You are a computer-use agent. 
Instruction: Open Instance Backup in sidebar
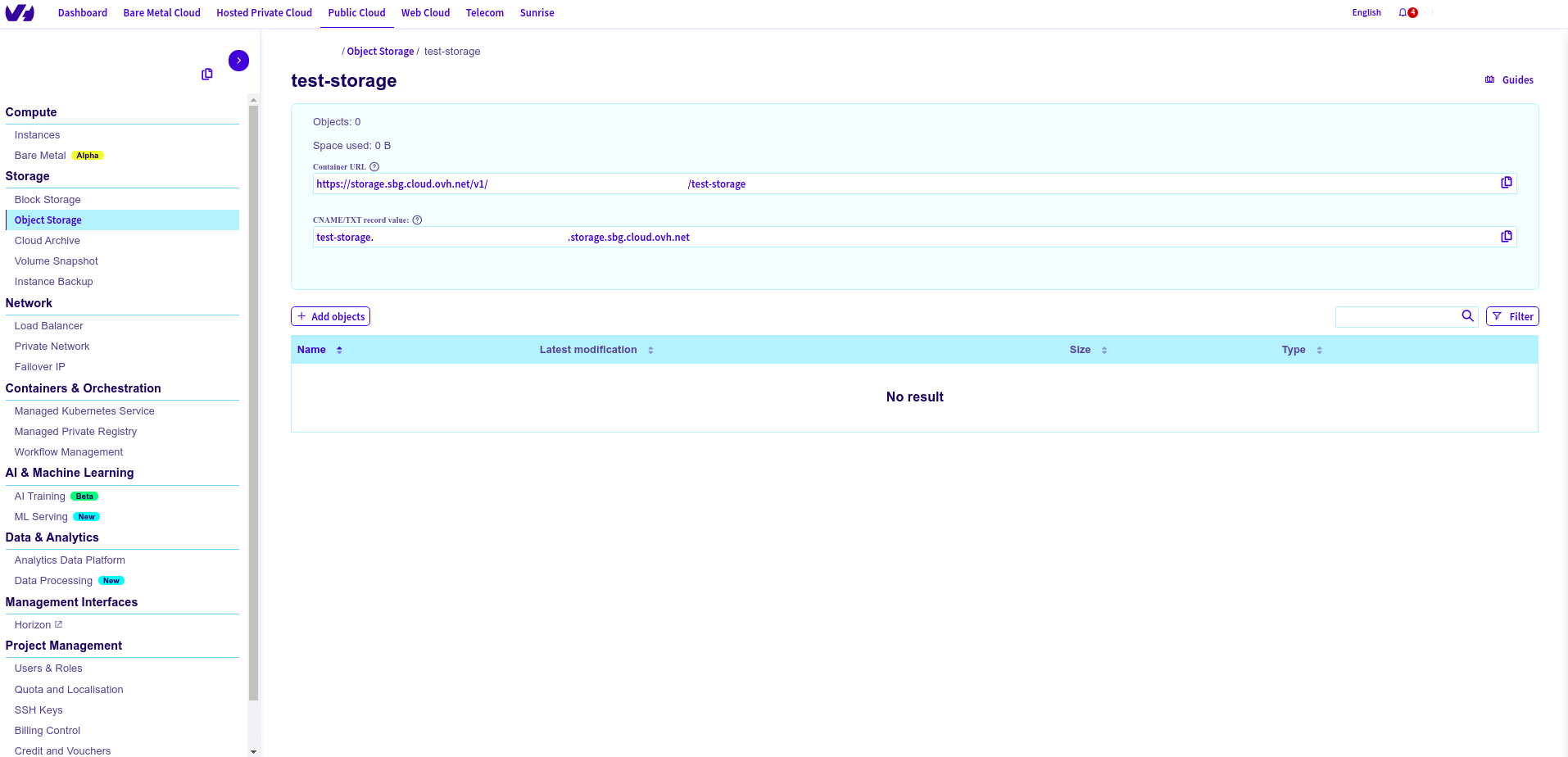coord(53,282)
